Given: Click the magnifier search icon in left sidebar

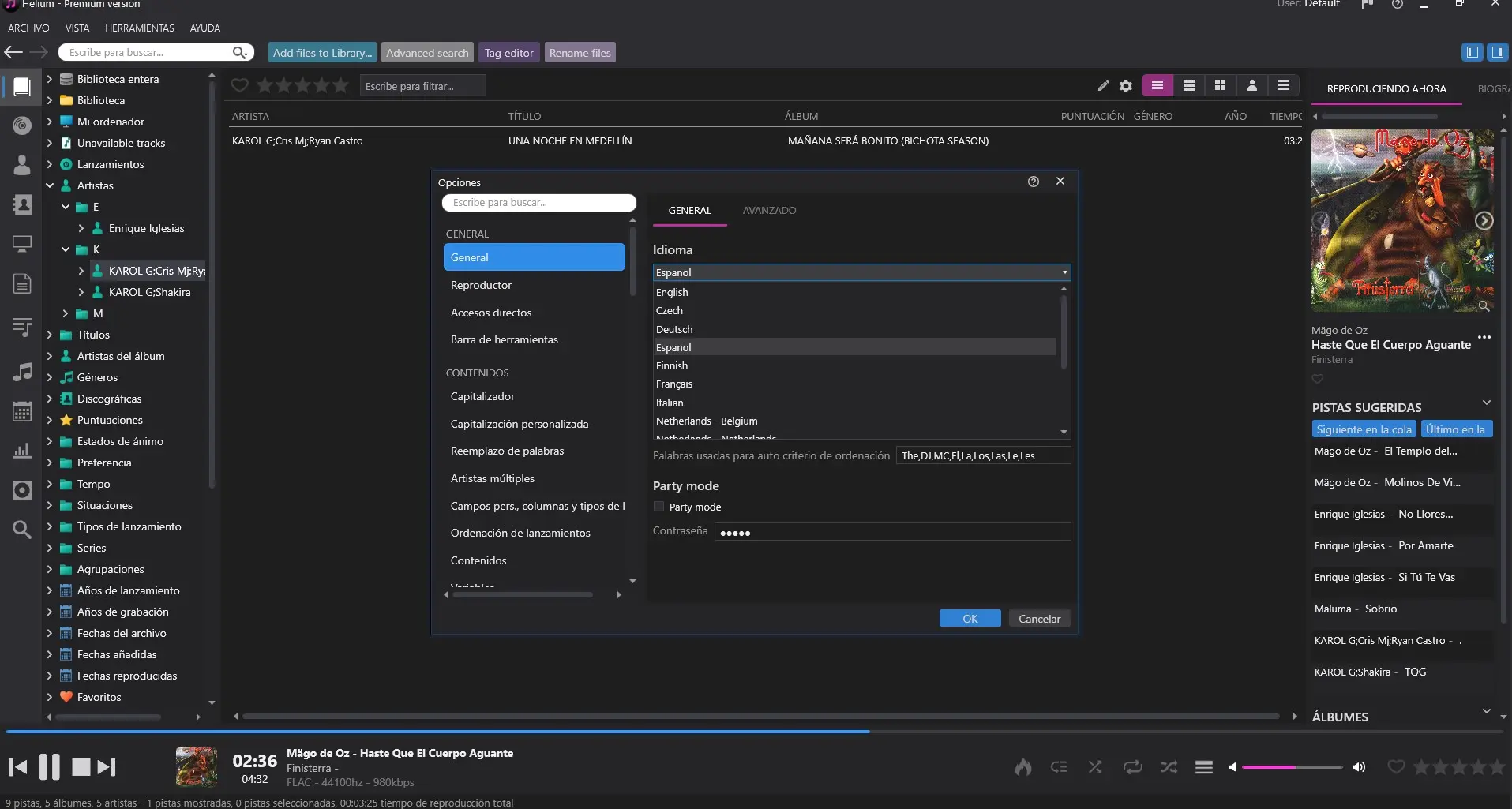Looking at the screenshot, I should [22, 529].
